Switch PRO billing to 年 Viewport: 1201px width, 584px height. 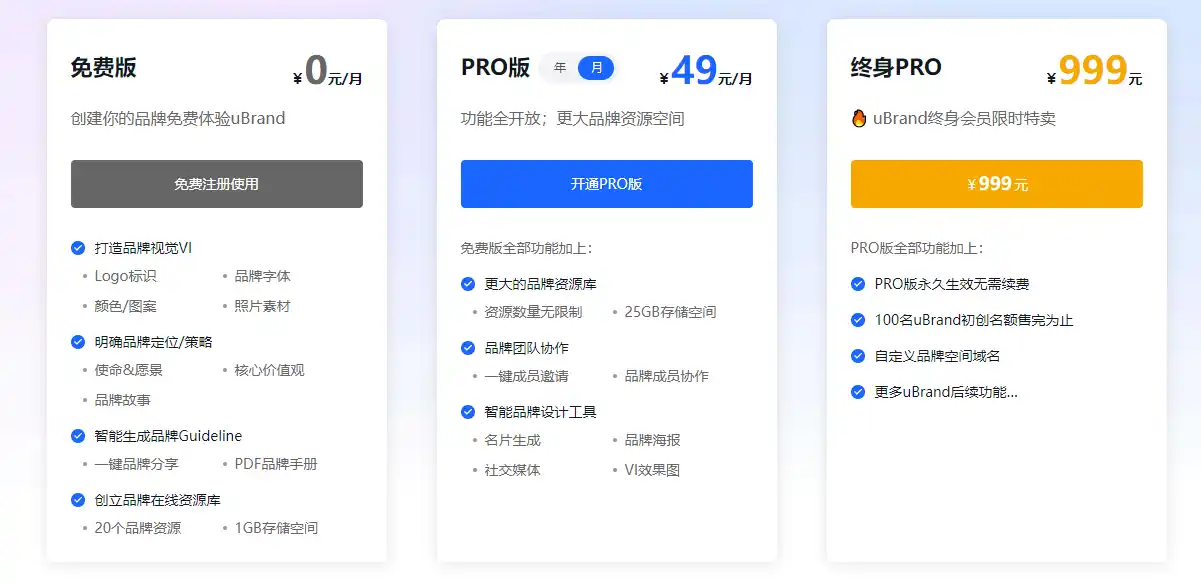click(x=560, y=68)
